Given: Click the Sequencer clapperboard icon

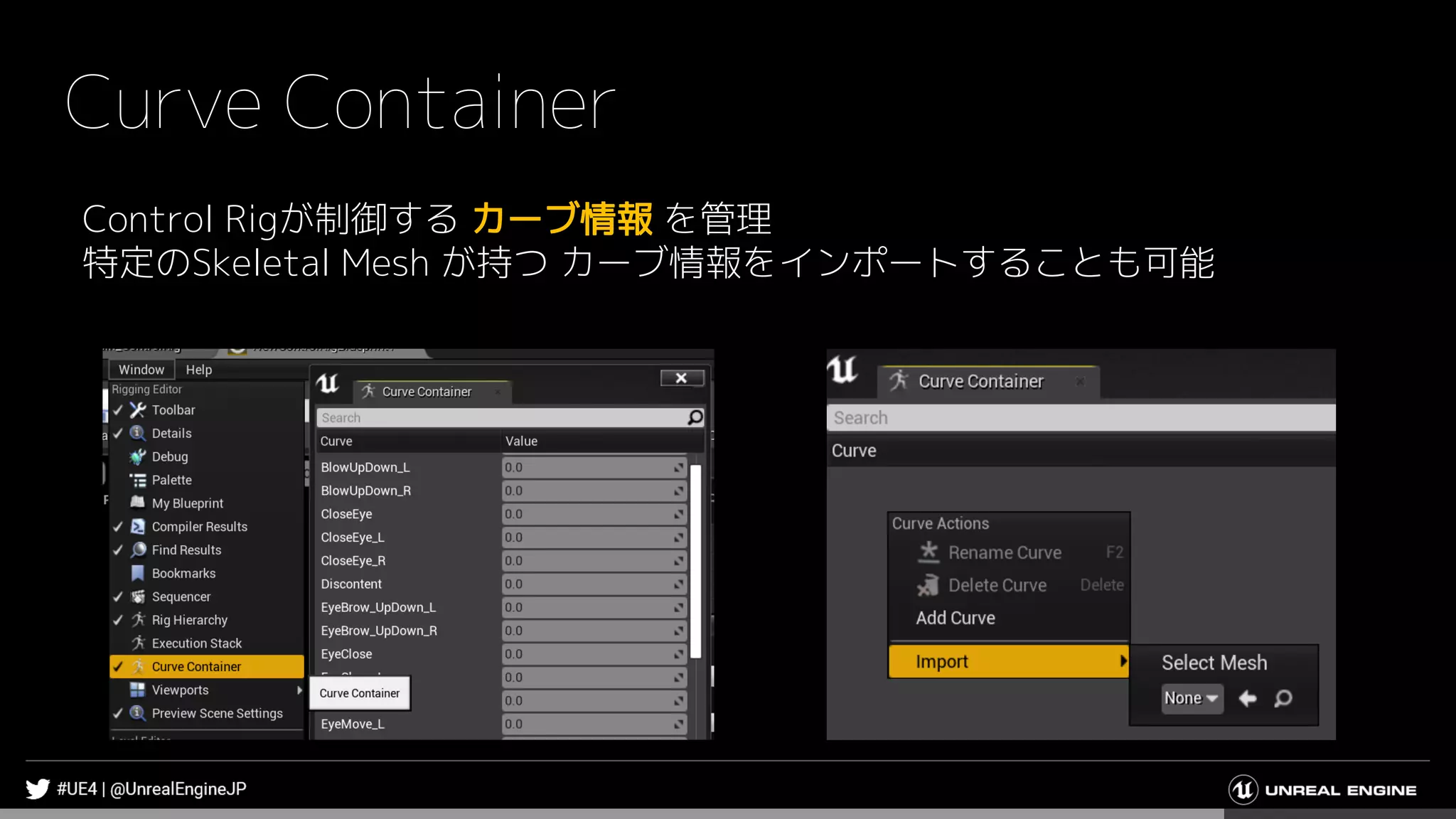Looking at the screenshot, I should pos(138,596).
